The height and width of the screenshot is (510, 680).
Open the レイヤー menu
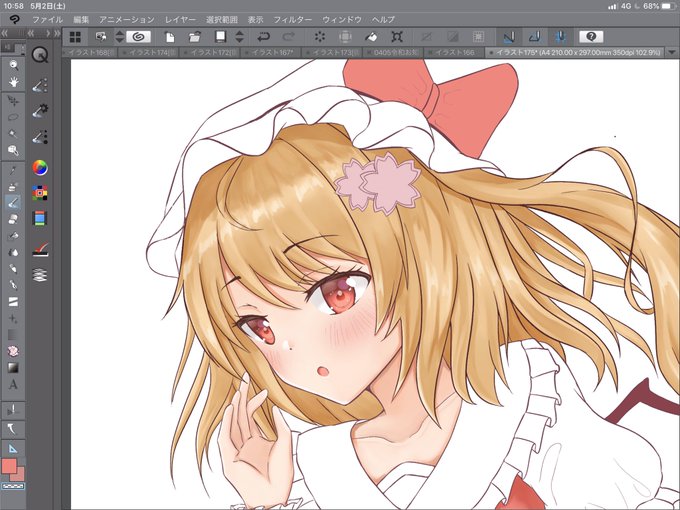point(180,20)
